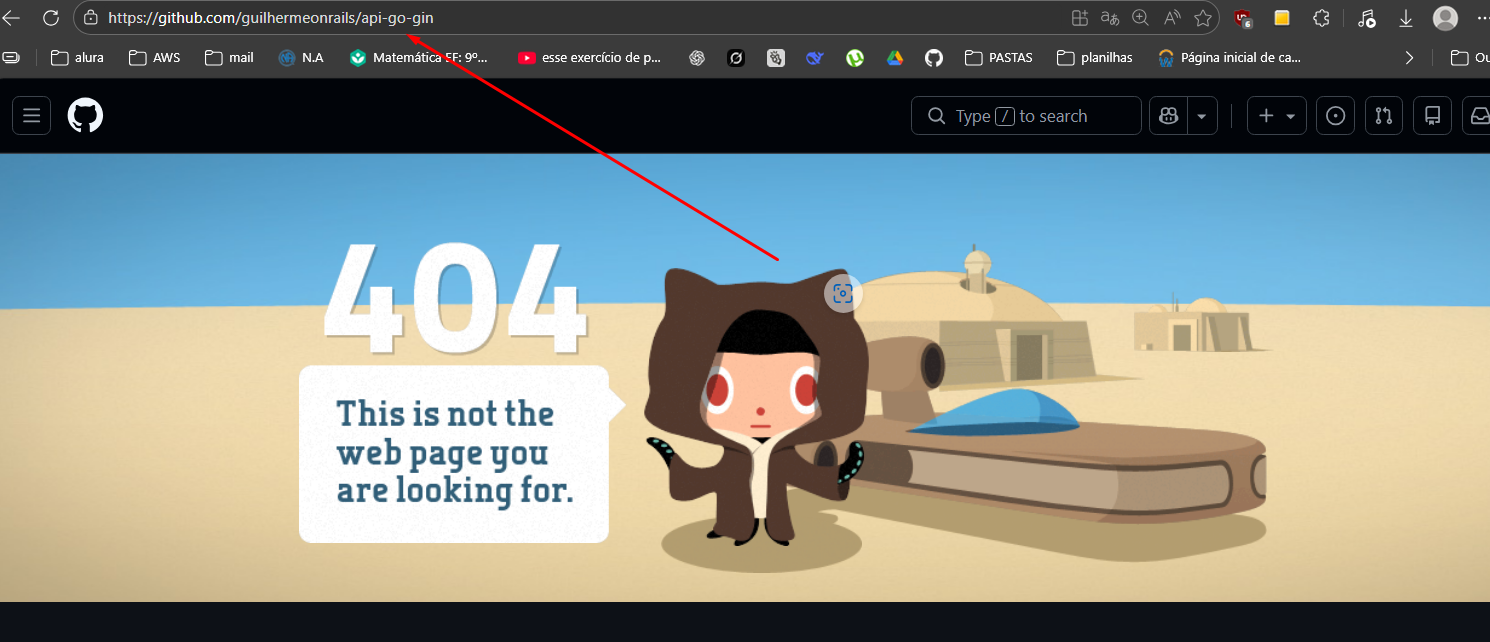Image resolution: width=1490 pixels, height=642 pixels.
Task: Add page to favorites with star icon
Action: [1202, 18]
